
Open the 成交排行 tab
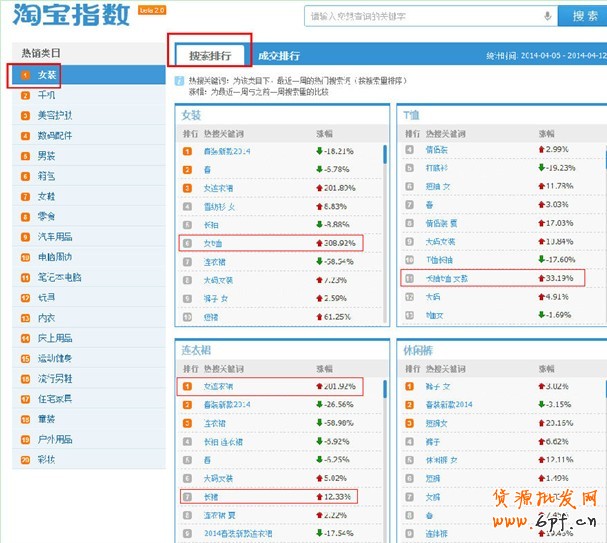pos(278,56)
